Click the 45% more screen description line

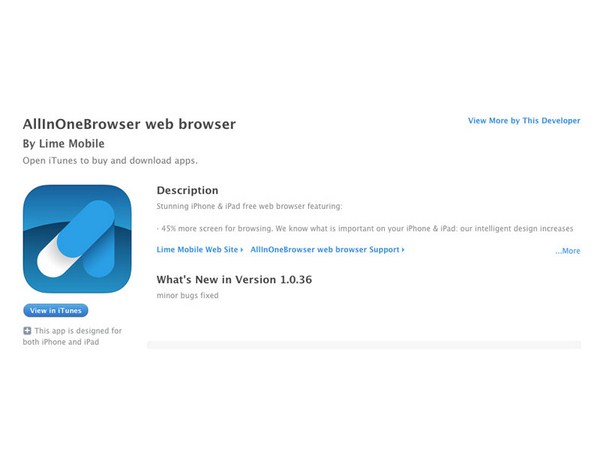point(365,229)
